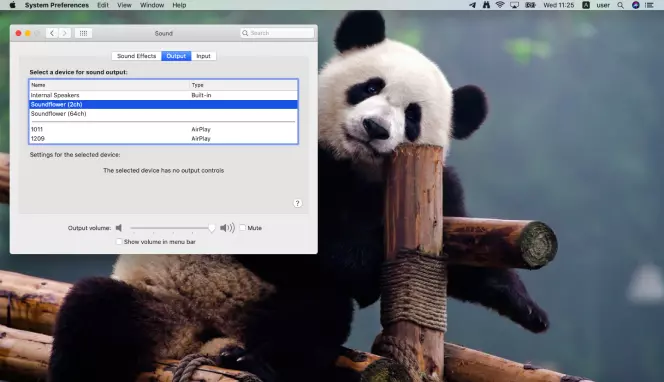Click the Wed 11:25 clock
The height and width of the screenshot is (382, 664).
[x=559, y=5]
